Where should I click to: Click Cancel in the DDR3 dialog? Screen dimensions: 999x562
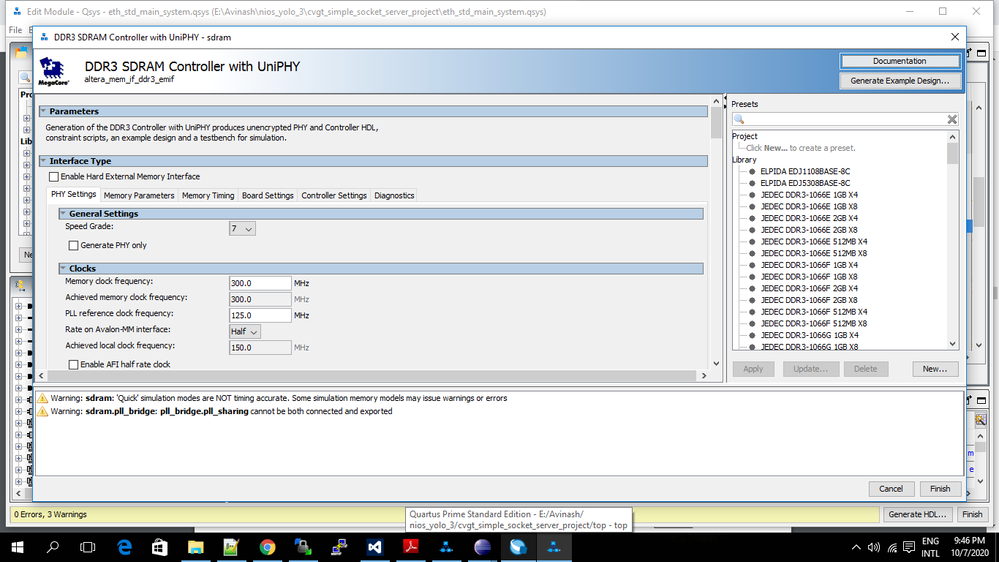[x=891, y=489]
